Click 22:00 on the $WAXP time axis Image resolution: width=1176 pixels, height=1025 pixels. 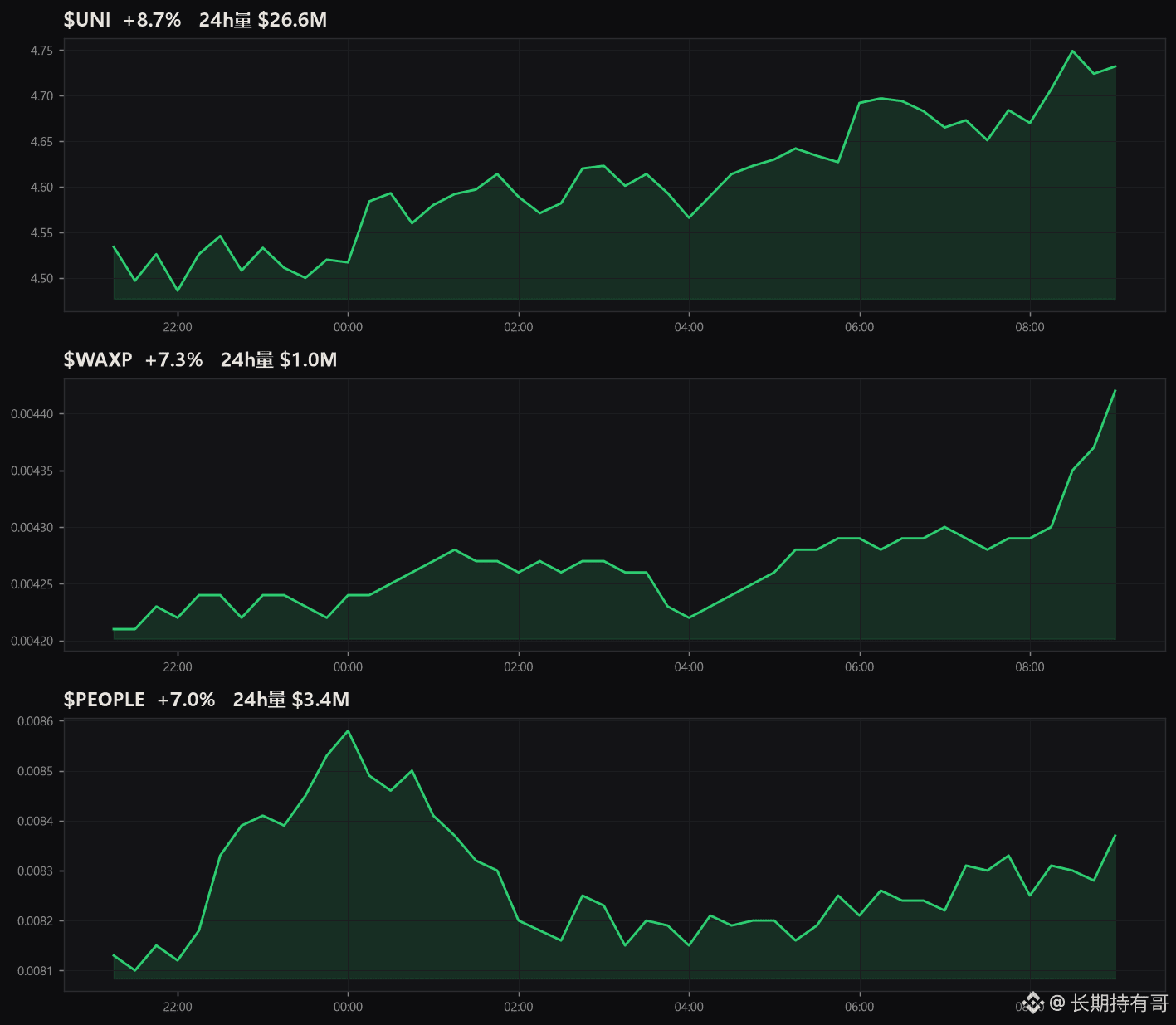point(178,666)
